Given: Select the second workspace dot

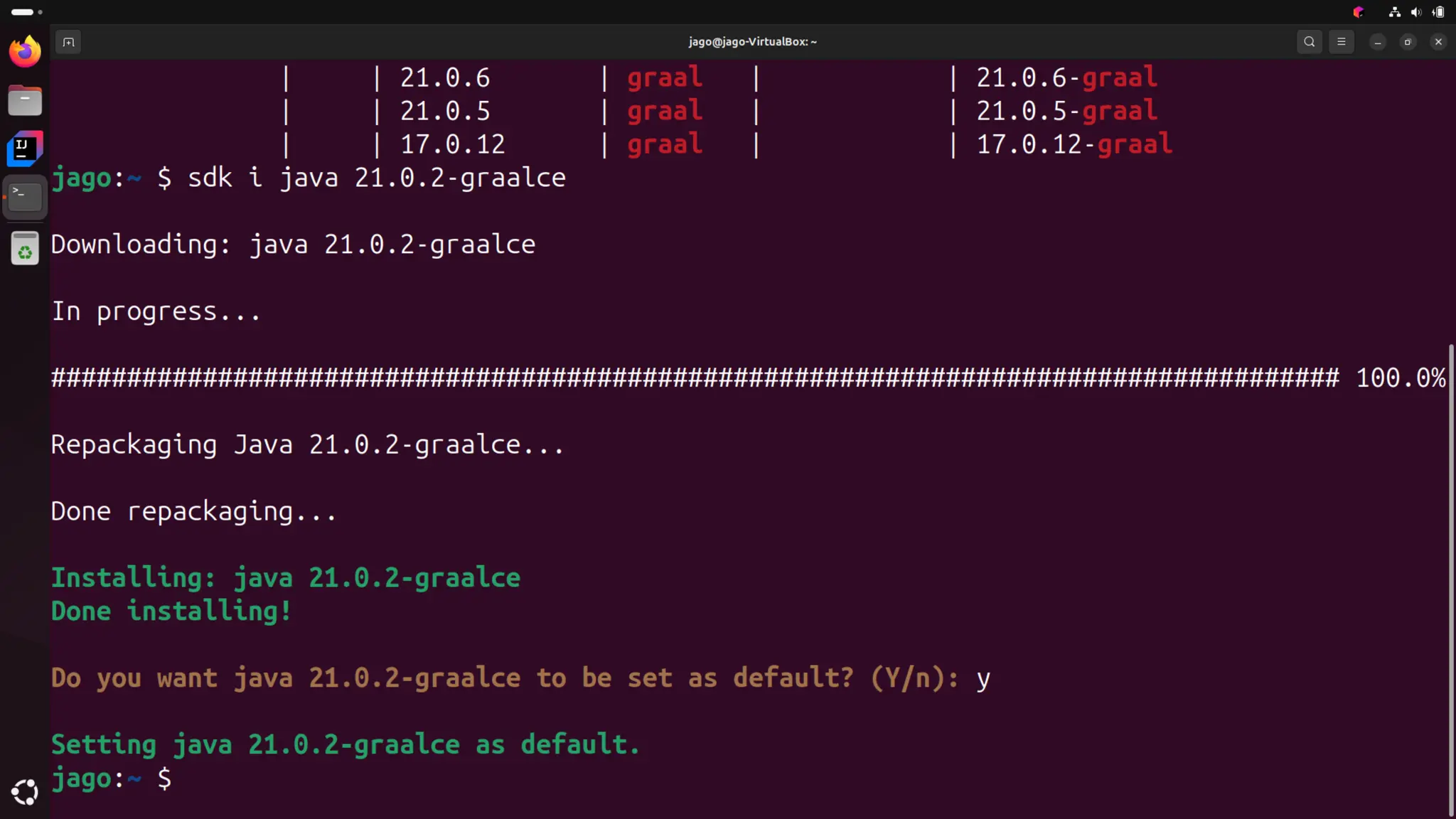Looking at the screenshot, I should click(x=41, y=12).
